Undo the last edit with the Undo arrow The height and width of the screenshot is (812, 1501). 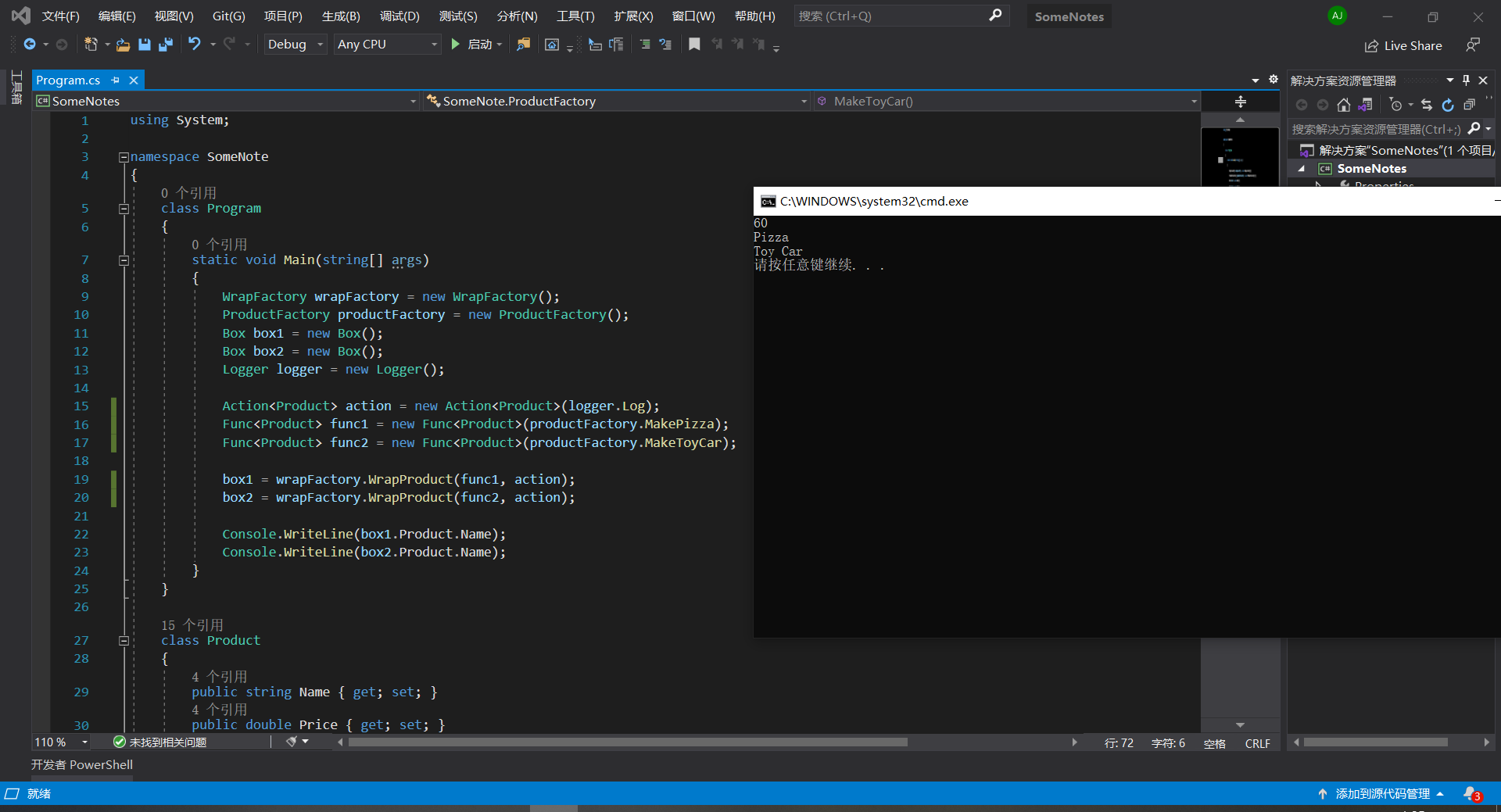click(195, 45)
